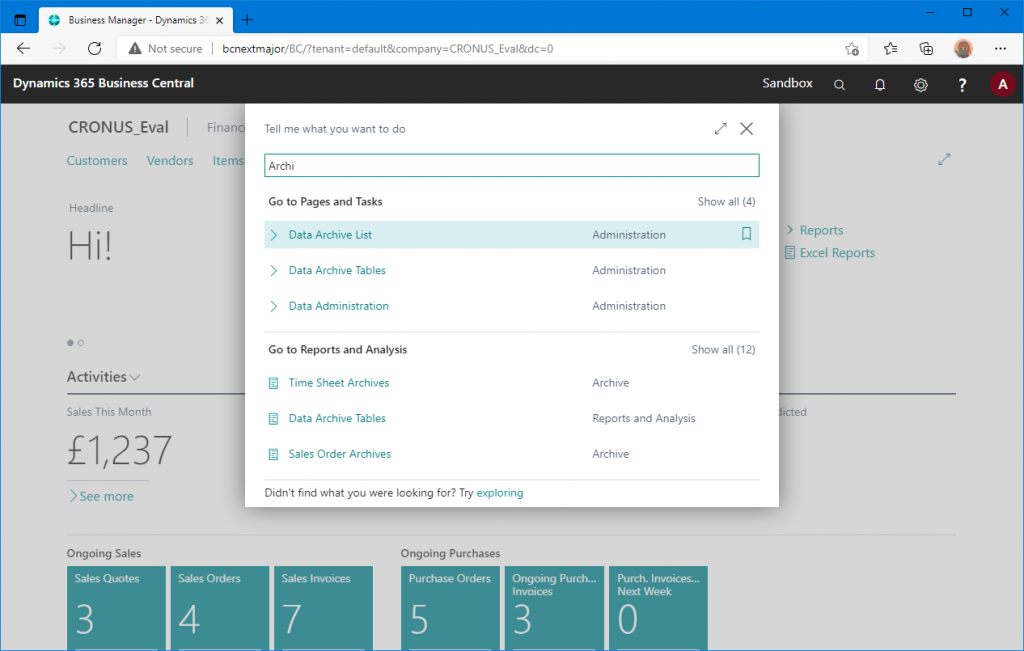Image resolution: width=1024 pixels, height=651 pixels.
Task: Open the tab actions menu icon
Action: 20,20
